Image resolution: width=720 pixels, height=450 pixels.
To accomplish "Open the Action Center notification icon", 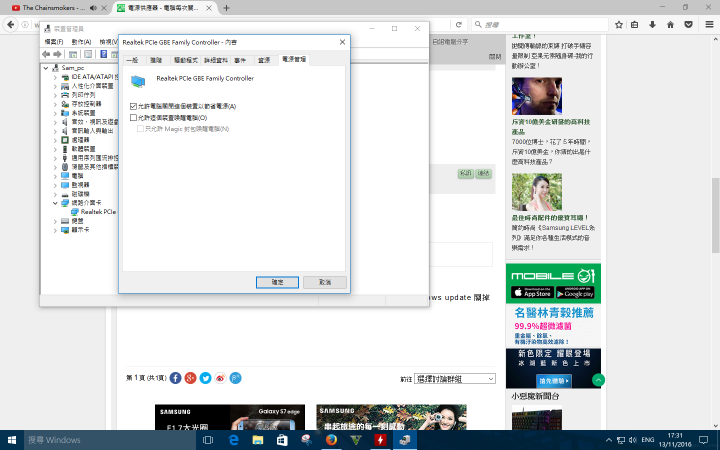I will click(703, 440).
